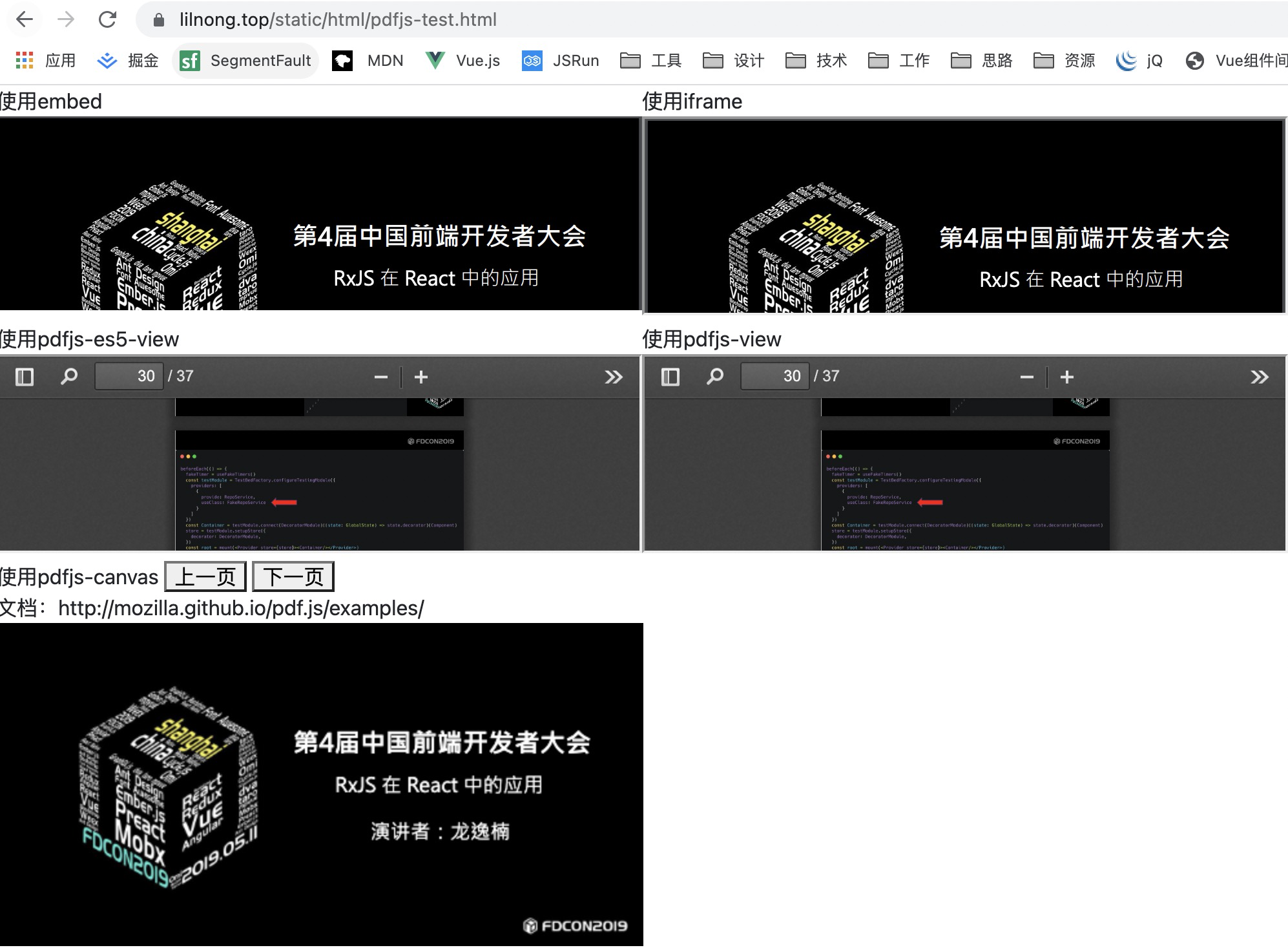This screenshot has height=950, width=1288.
Task: Zoom in on the pdfjs-es5-view viewer
Action: pos(421,377)
